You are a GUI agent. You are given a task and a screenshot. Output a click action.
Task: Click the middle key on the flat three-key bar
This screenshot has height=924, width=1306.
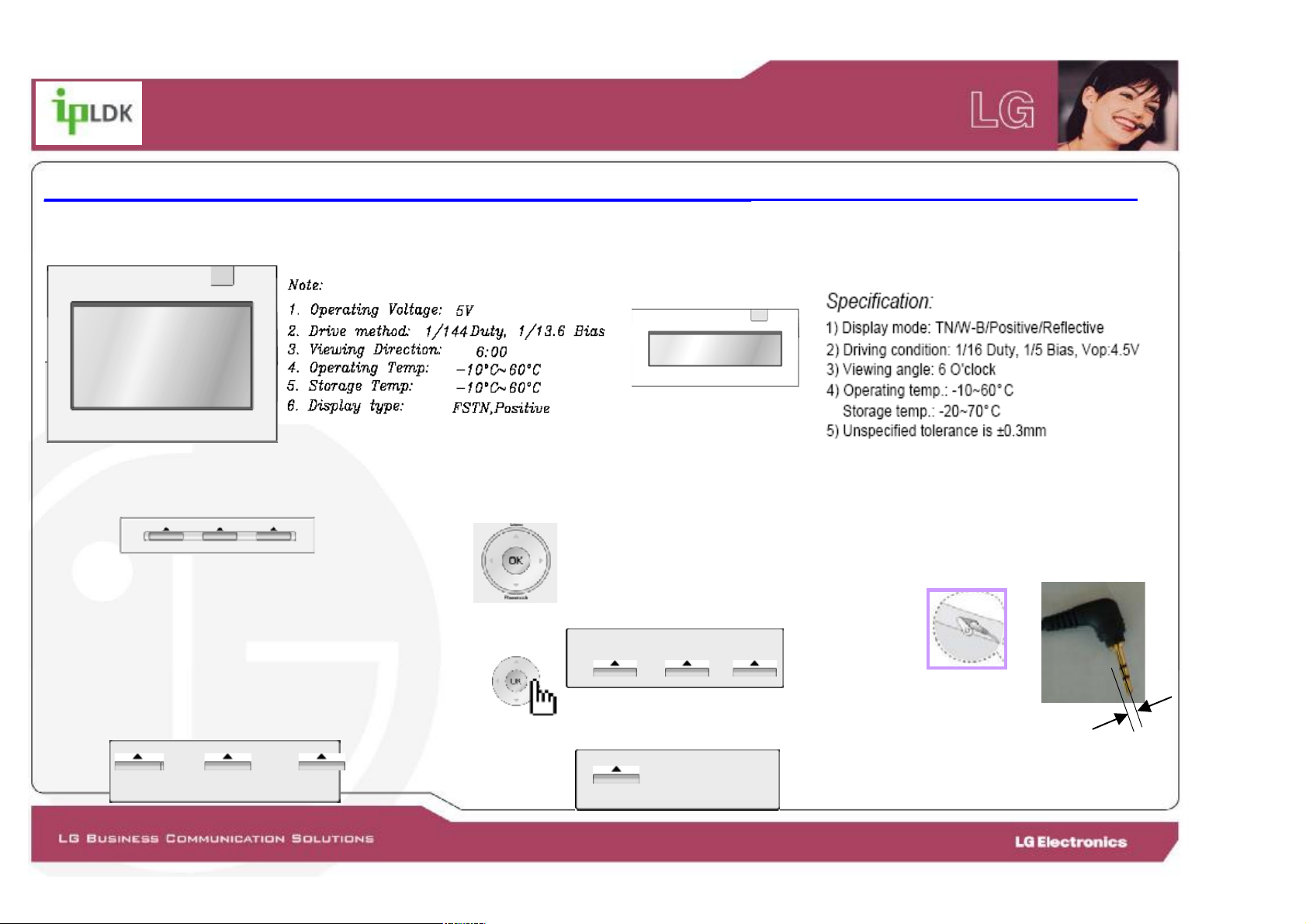pos(220,535)
